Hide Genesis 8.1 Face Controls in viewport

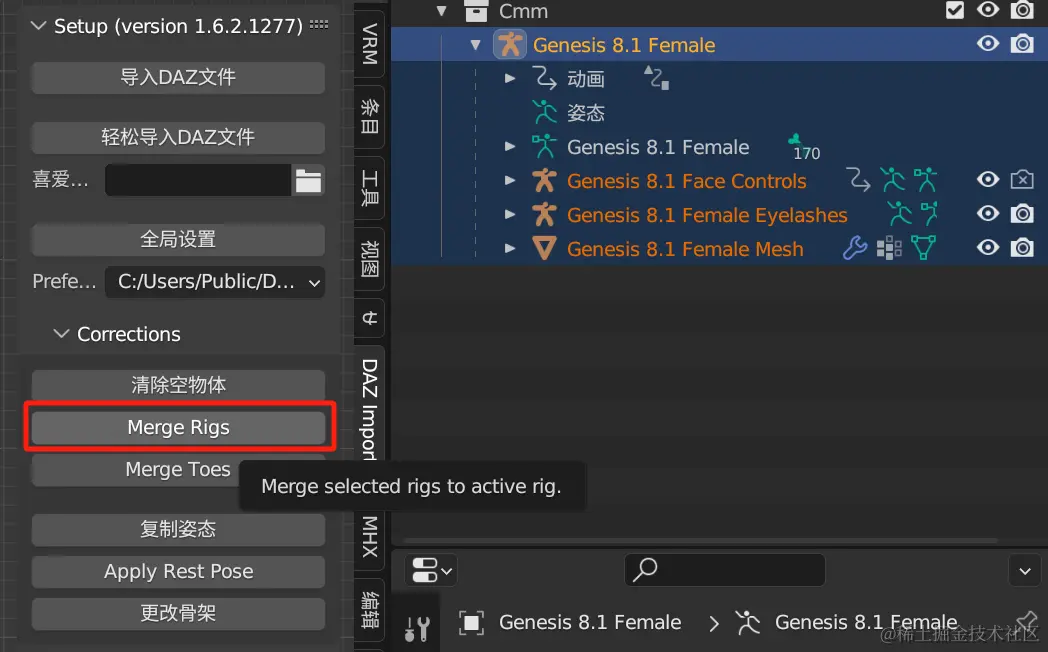pos(988,179)
